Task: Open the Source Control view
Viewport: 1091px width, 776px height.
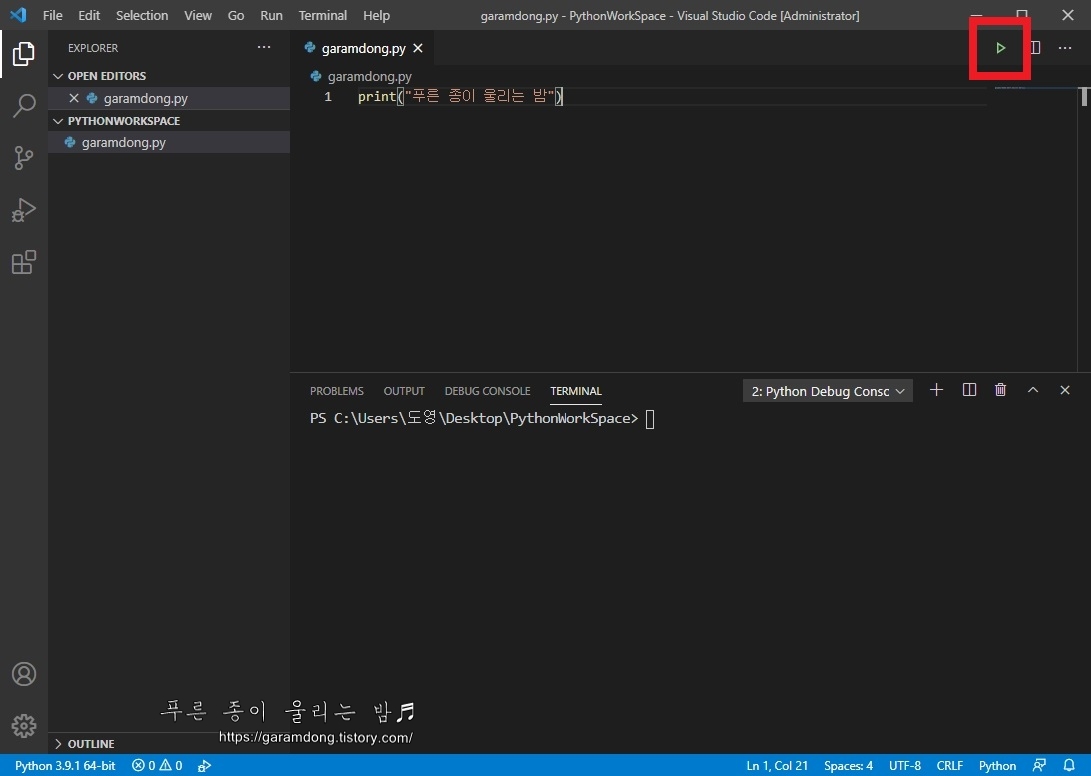Action: pos(24,158)
